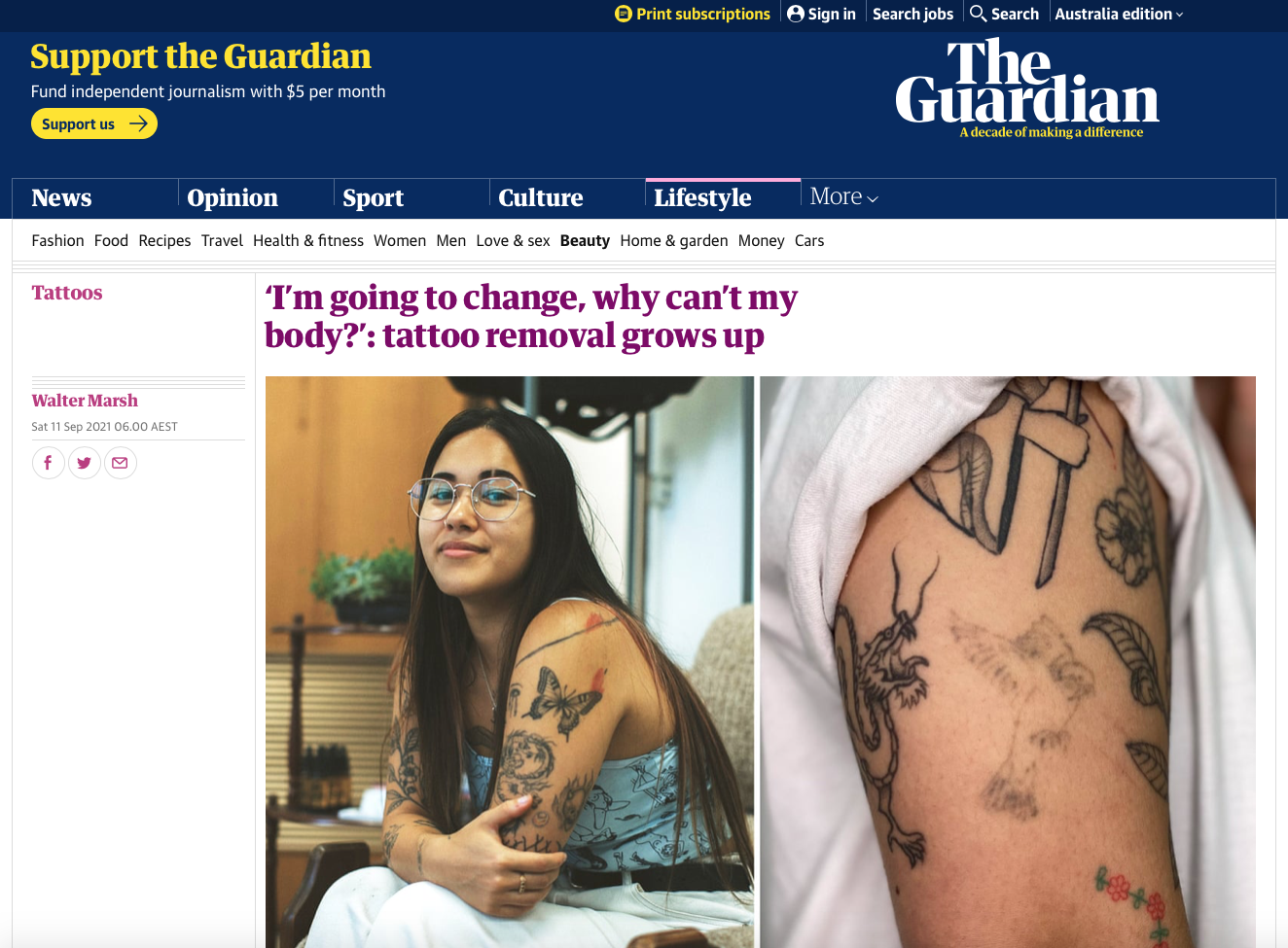Share article via Twitter icon
Image resolution: width=1288 pixels, height=948 pixels.
[85, 463]
